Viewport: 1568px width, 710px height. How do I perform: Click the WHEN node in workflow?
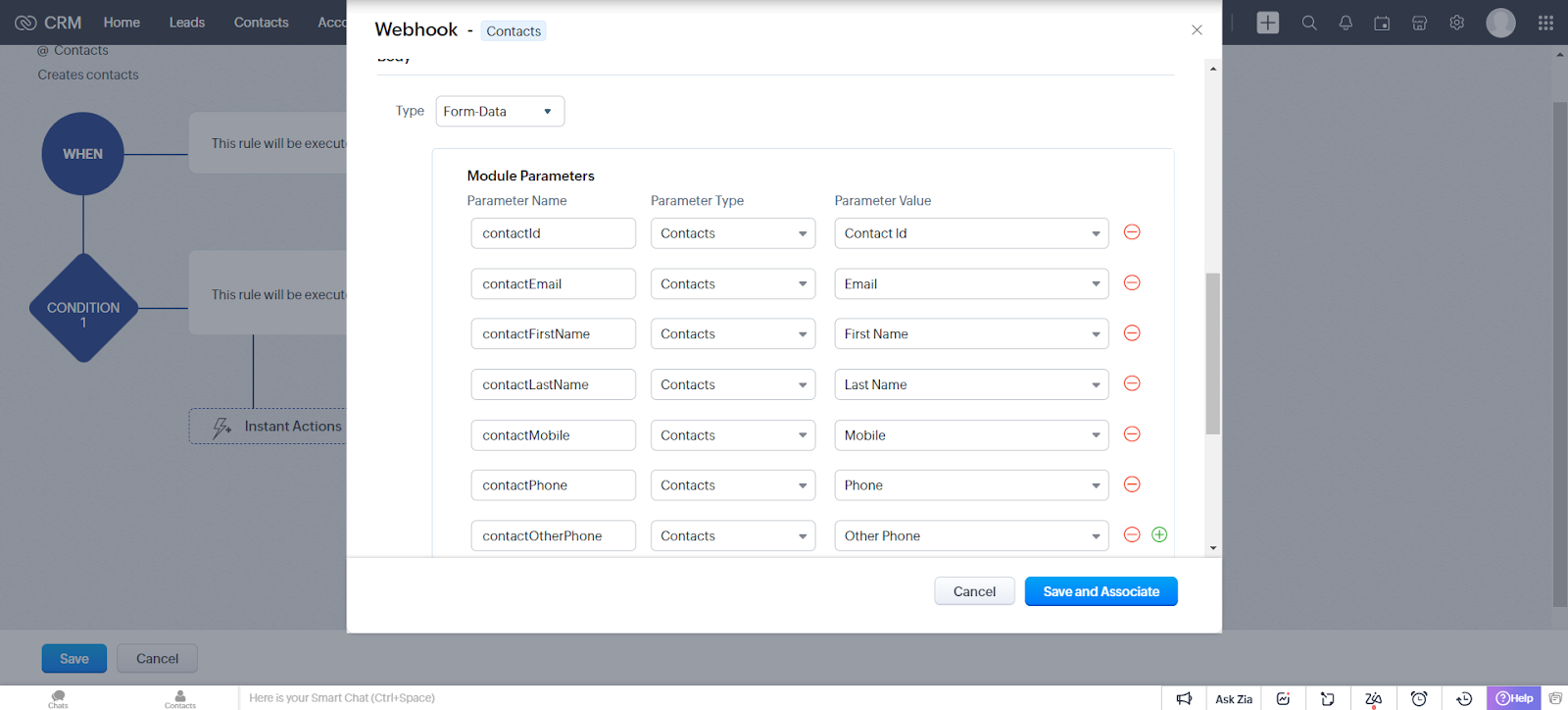[x=83, y=154]
